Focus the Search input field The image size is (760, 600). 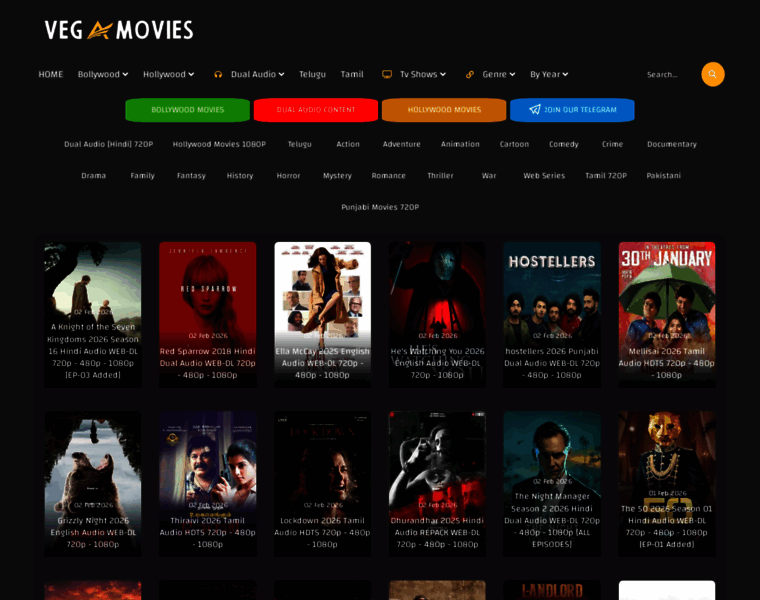671,75
